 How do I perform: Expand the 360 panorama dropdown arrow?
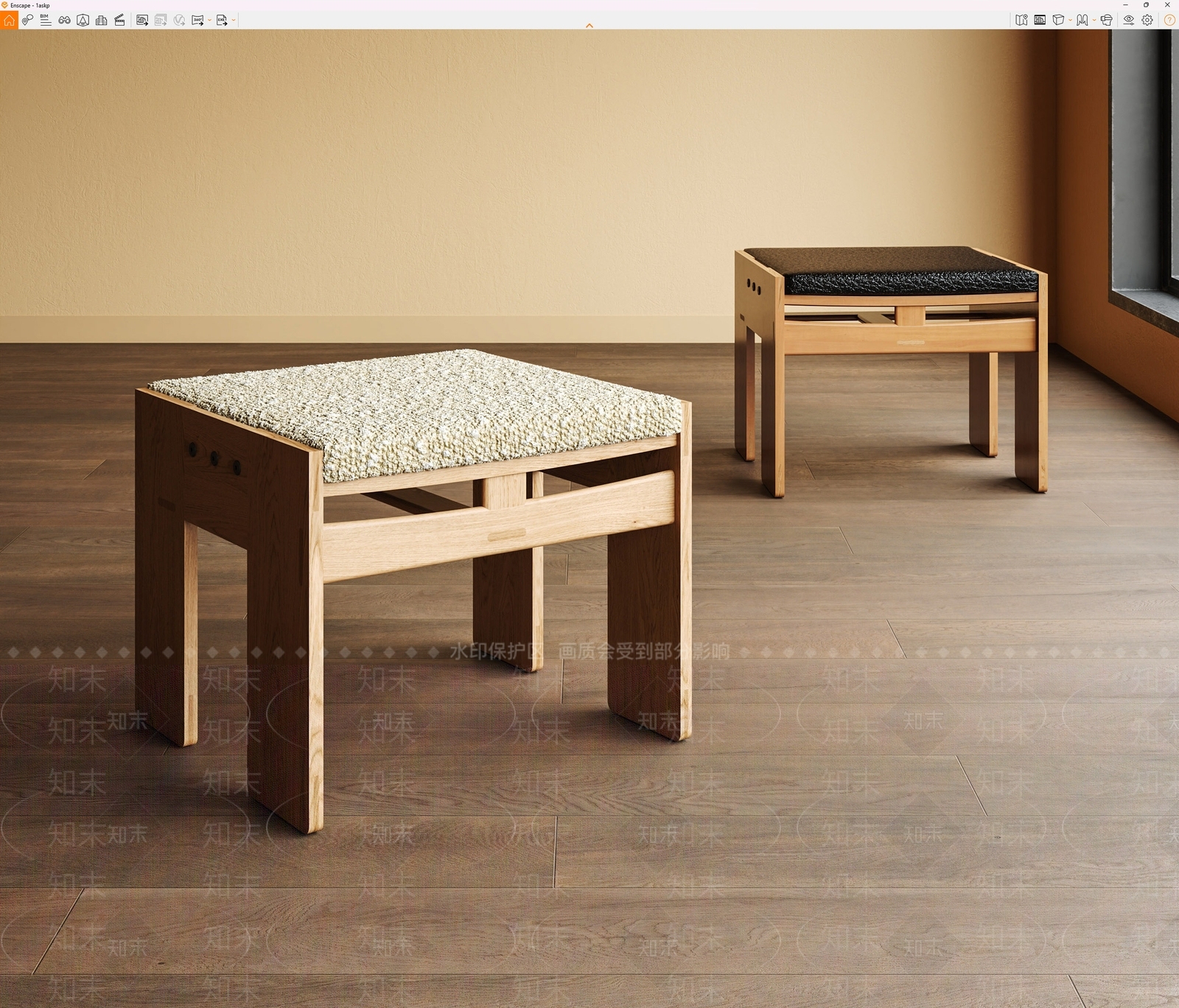(209, 21)
